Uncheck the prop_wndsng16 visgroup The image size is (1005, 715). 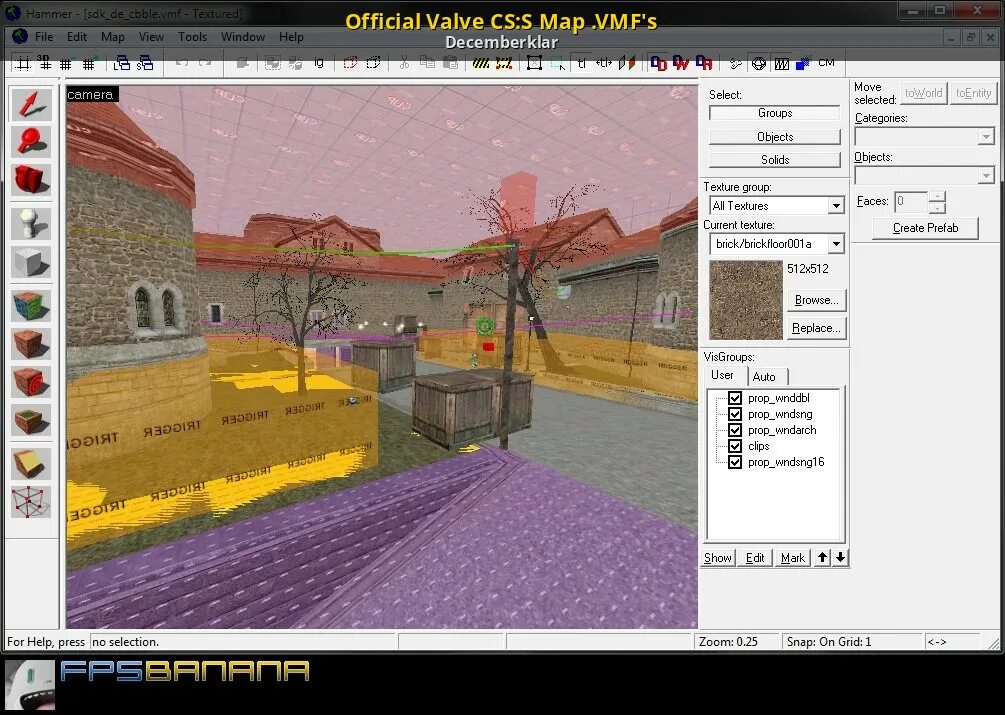[x=735, y=462]
